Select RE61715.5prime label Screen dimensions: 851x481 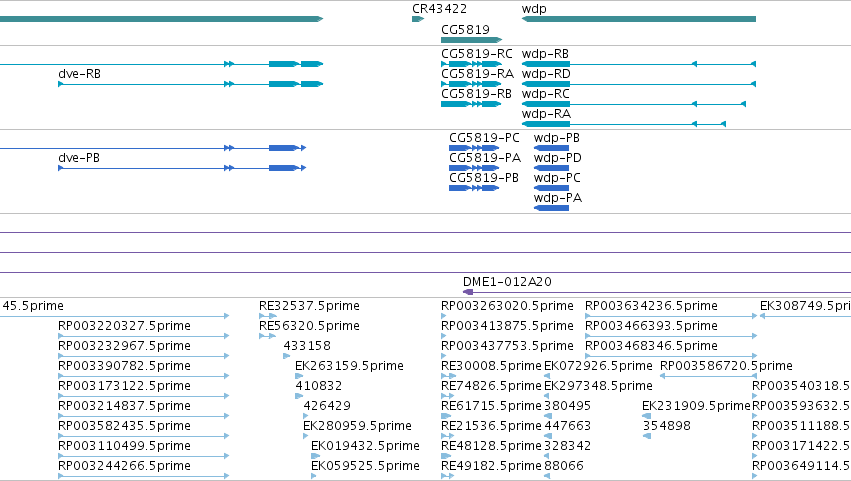(491, 406)
